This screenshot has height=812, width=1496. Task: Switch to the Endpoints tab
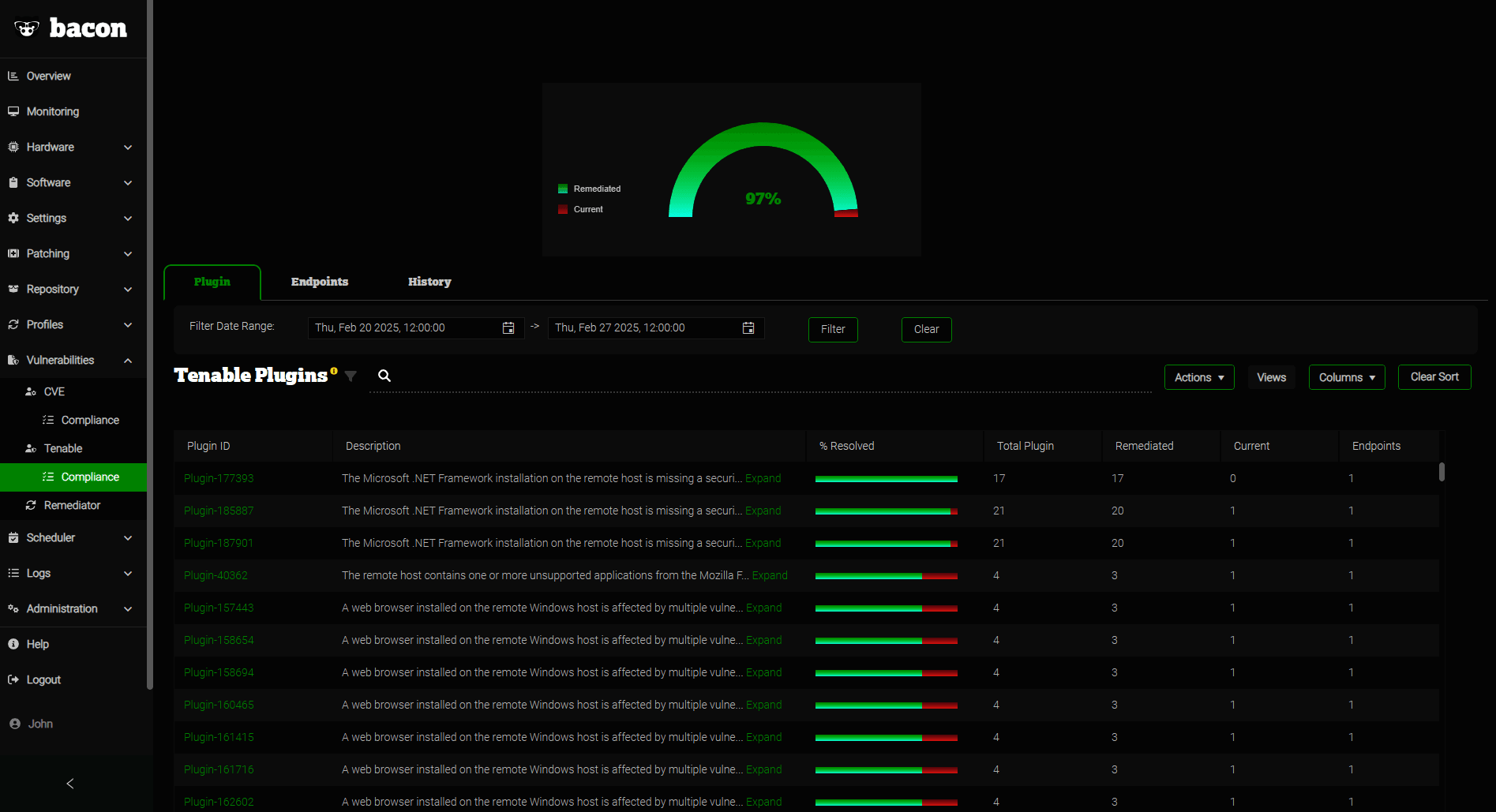click(319, 282)
